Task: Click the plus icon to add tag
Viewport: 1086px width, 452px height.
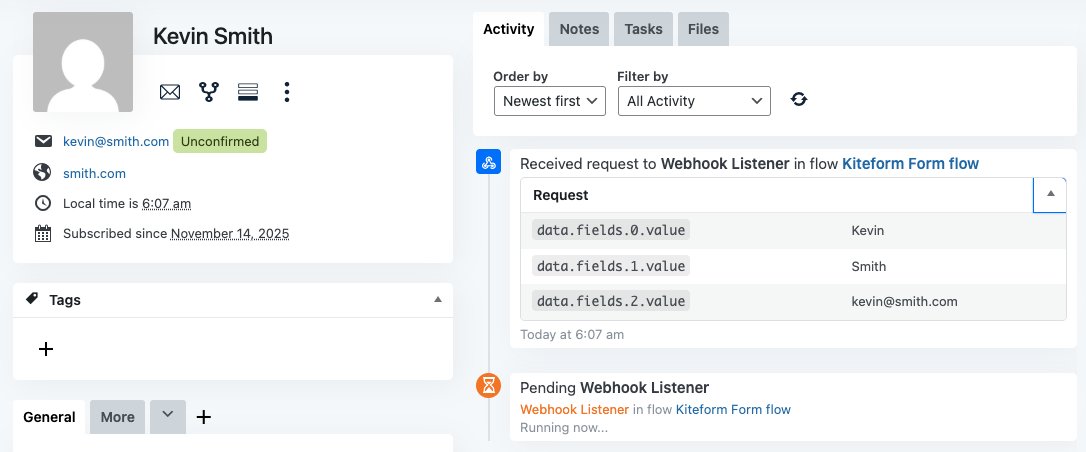Action: pos(45,349)
